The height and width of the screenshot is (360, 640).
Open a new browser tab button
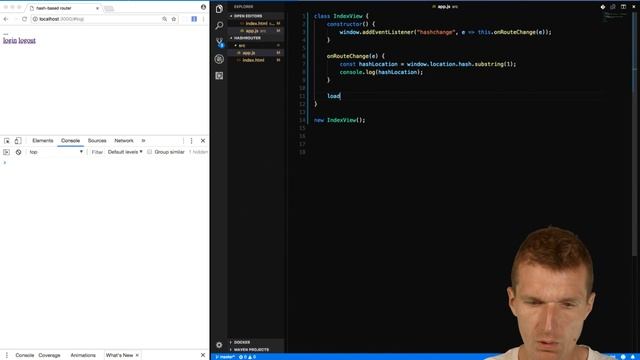click(109, 9)
